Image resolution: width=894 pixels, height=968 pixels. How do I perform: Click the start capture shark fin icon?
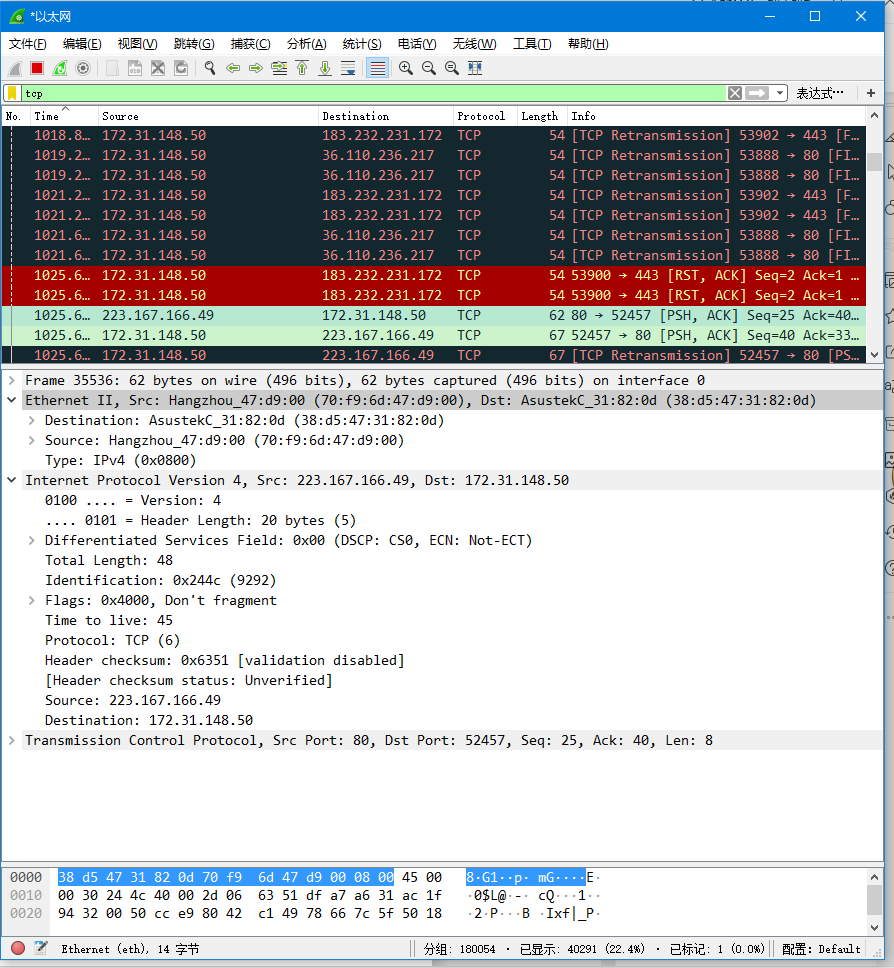15,69
